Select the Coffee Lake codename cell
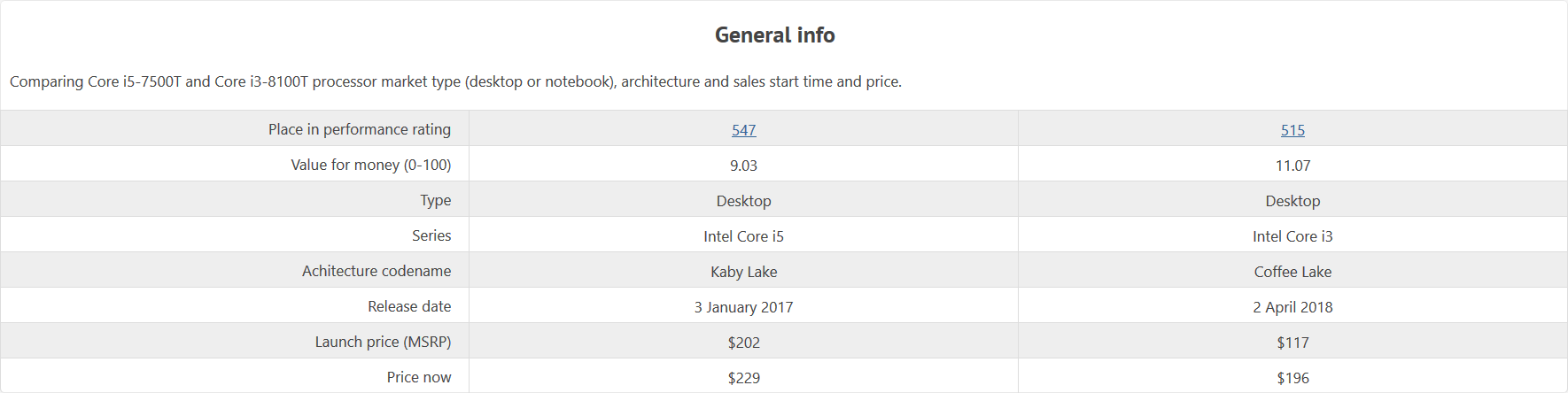This screenshot has height=393, width=1568. point(1292,272)
